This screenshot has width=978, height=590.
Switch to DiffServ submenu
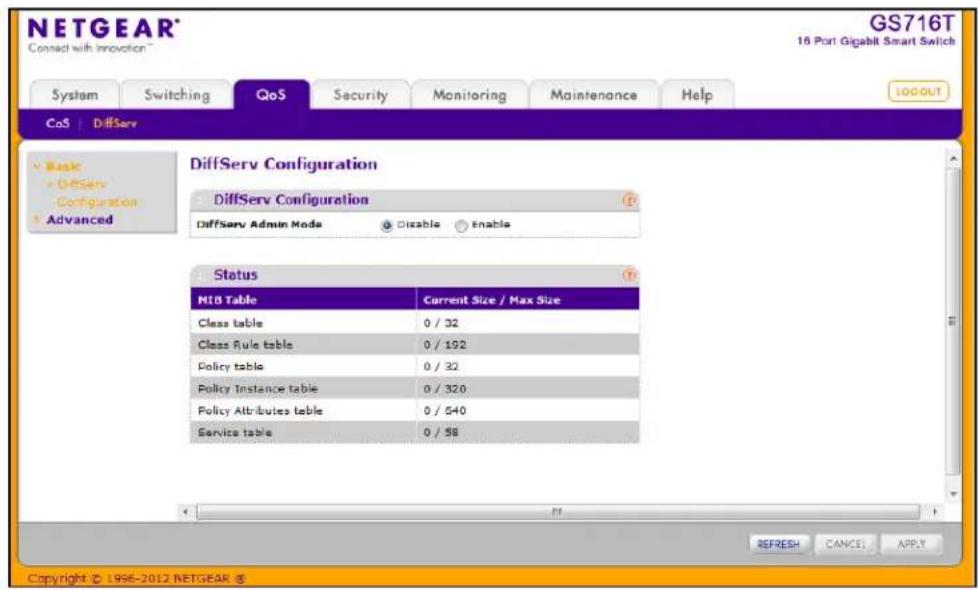click(115, 123)
